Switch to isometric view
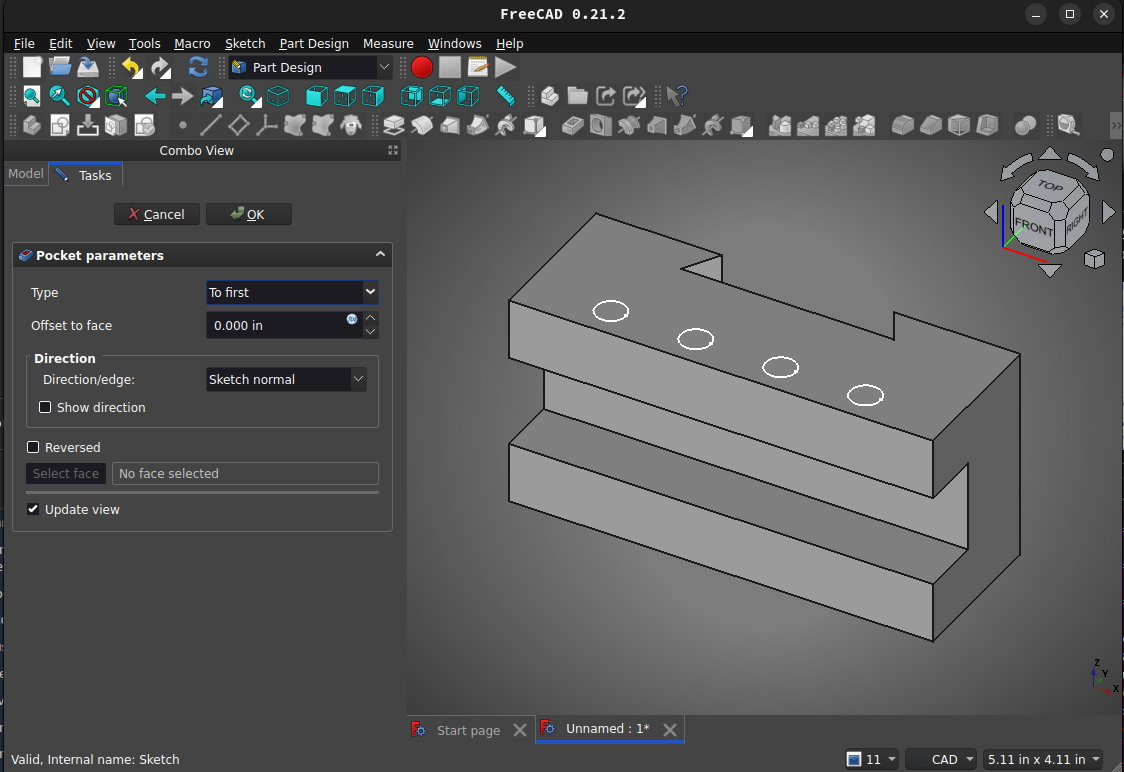The height and width of the screenshot is (772, 1124). tap(278, 96)
